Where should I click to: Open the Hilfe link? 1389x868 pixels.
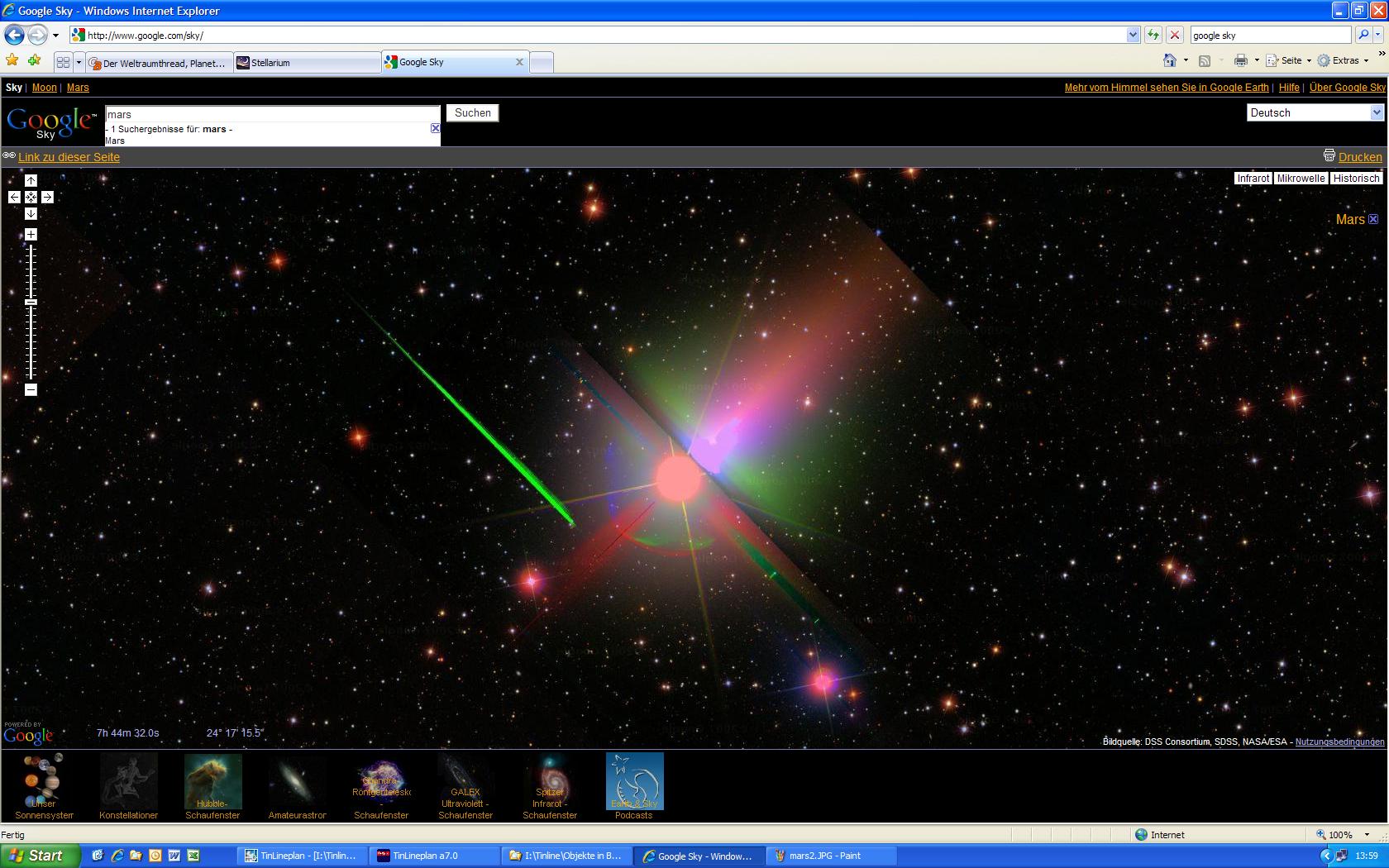(1289, 88)
